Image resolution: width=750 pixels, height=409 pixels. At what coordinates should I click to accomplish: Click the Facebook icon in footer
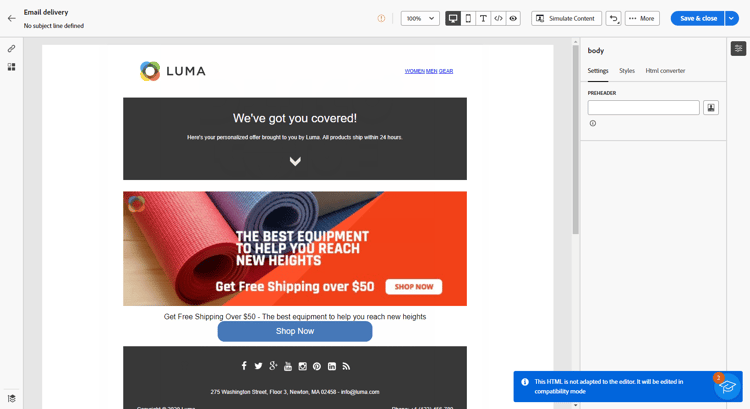coord(244,366)
